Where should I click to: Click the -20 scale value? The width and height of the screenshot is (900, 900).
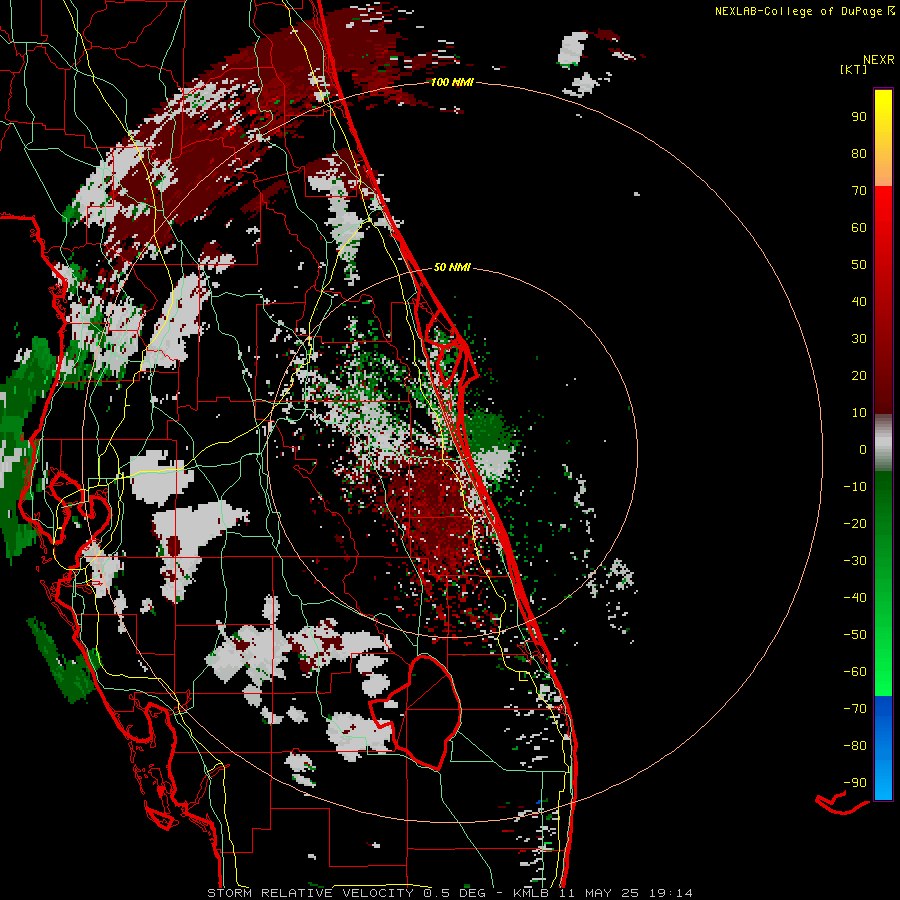click(855, 523)
